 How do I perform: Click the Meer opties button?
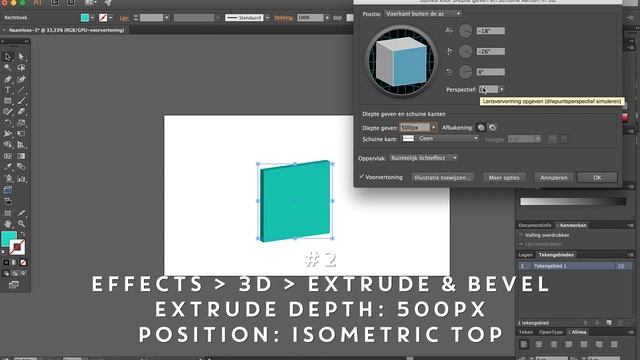[504, 178]
